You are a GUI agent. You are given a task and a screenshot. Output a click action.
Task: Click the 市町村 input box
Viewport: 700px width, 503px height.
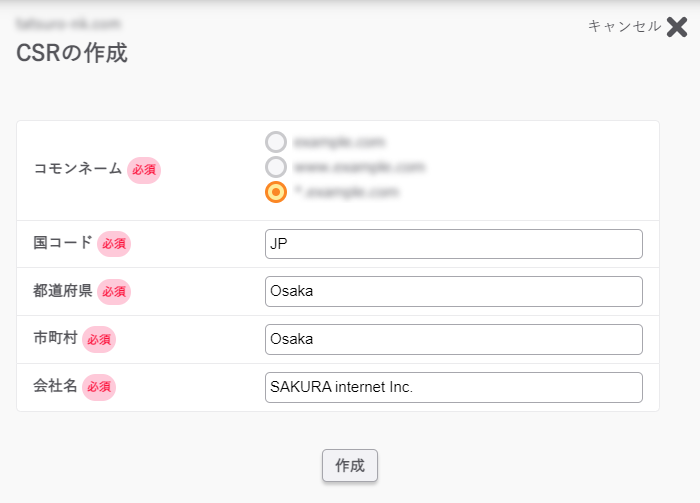pos(453,340)
